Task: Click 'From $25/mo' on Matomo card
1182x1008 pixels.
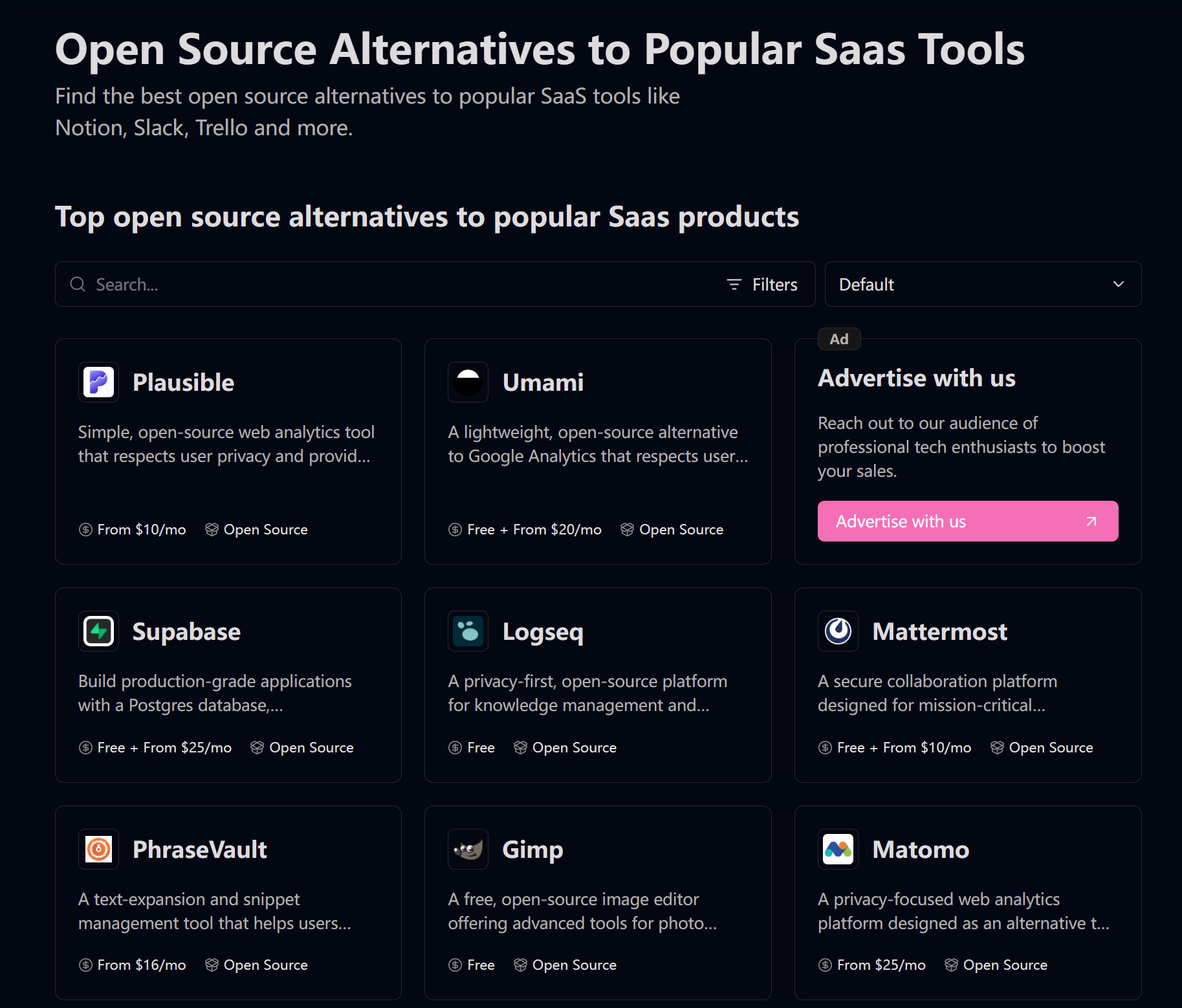Action: tap(881, 965)
